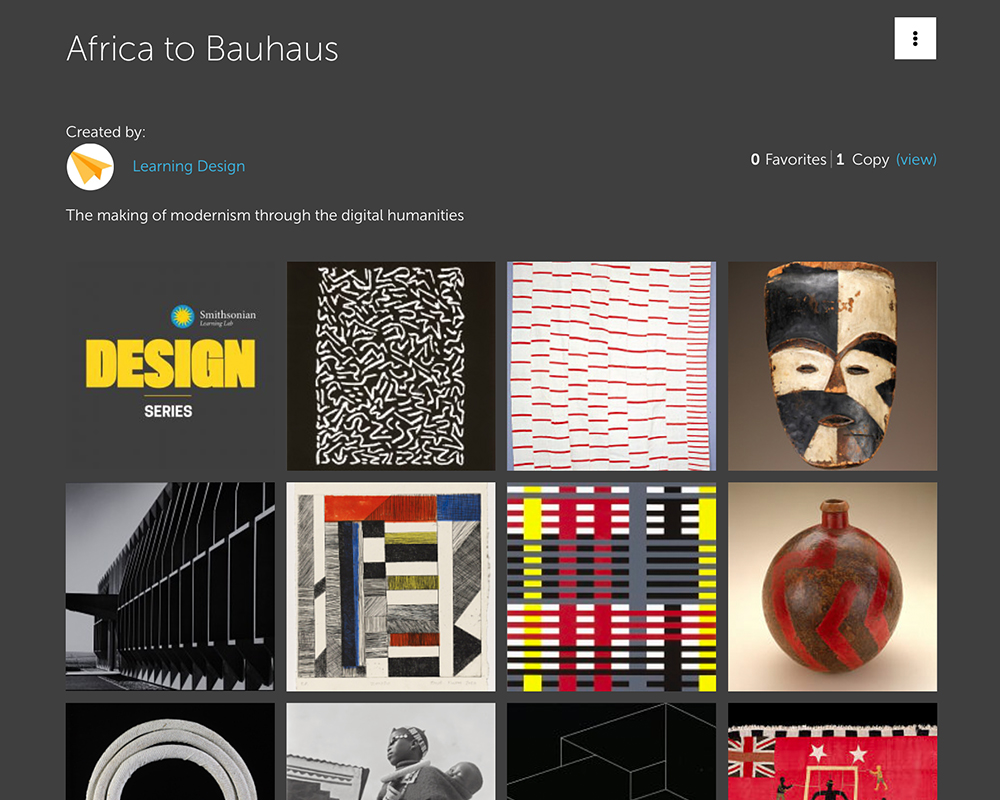Viewport: 1000px width, 800px height.
Task: Select the geometric abstract print thumbnail
Action: click(391, 586)
